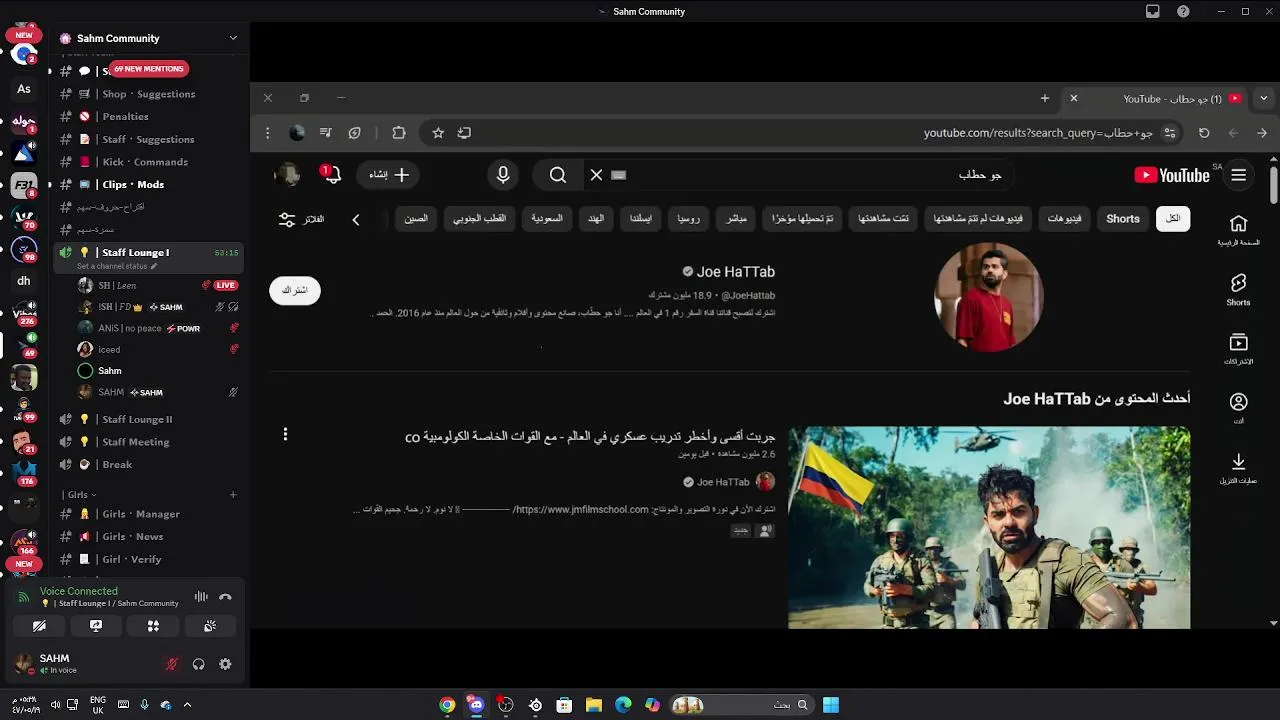The width and height of the screenshot is (1280, 720).
Task: Toggle deafen headphones in Discord
Action: [x=198, y=664]
